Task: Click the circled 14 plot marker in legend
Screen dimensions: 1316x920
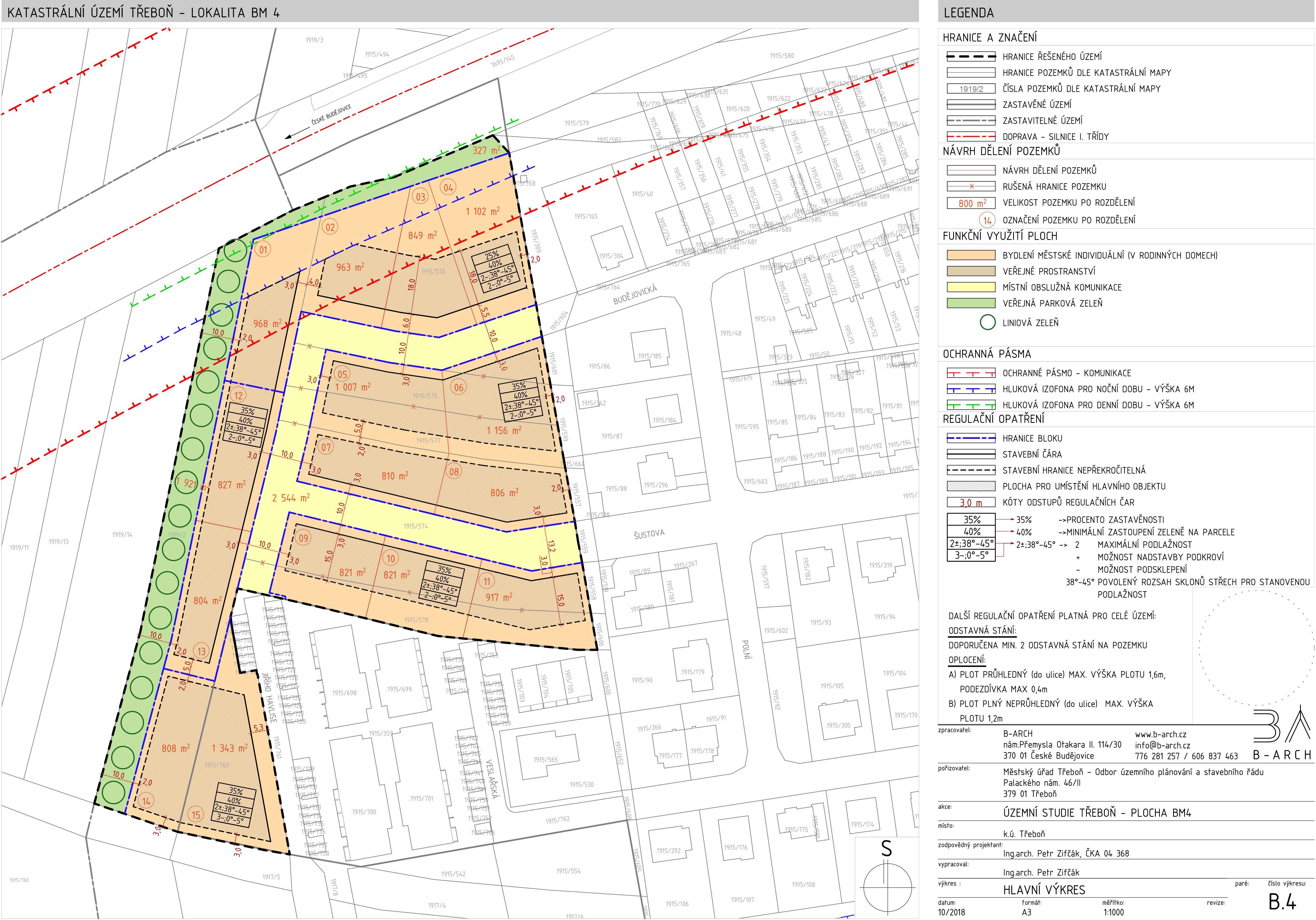Action: [x=987, y=220]
